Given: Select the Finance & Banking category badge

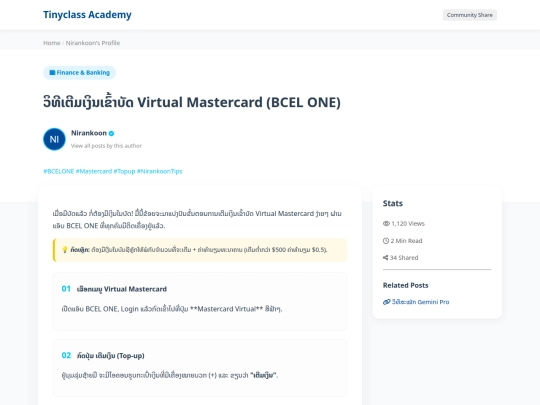Looking at the screenshot, I should (x=80, y=73).
